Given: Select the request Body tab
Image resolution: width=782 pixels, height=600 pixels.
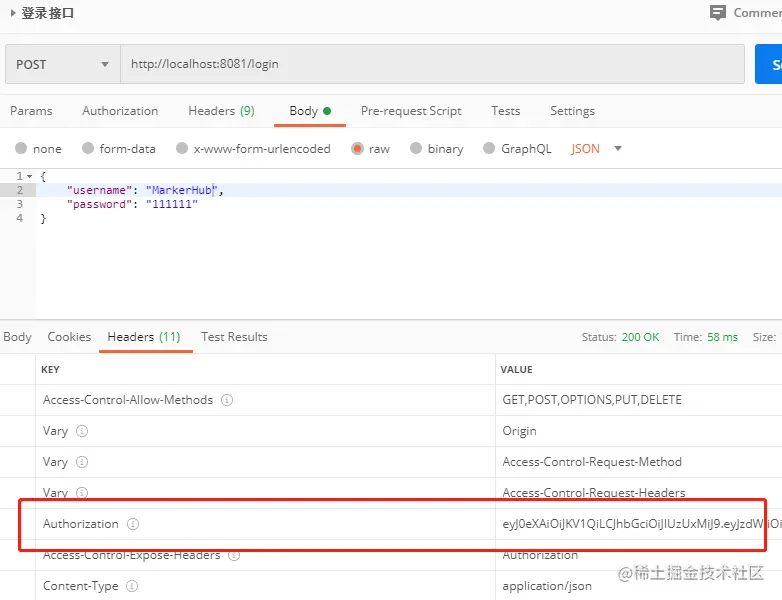Looking at the screenshot, I should (x=310, y=111).
